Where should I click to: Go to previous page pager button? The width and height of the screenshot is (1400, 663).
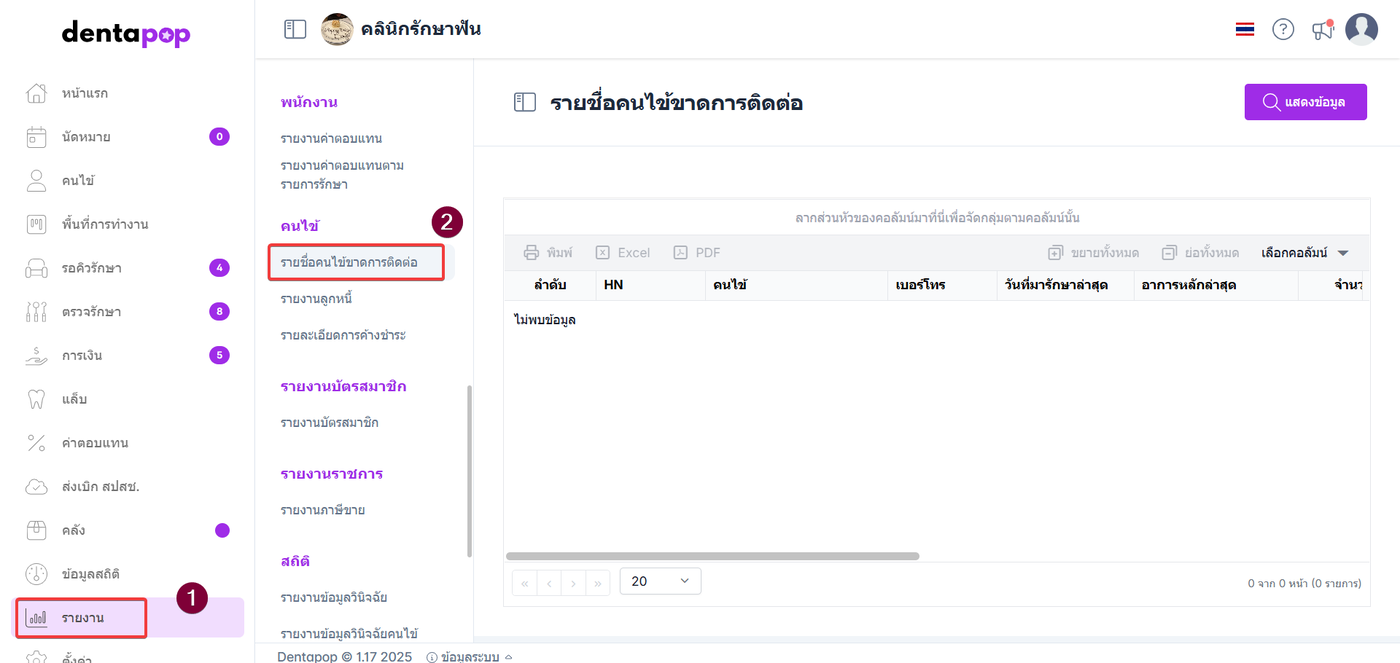(549, 582)
